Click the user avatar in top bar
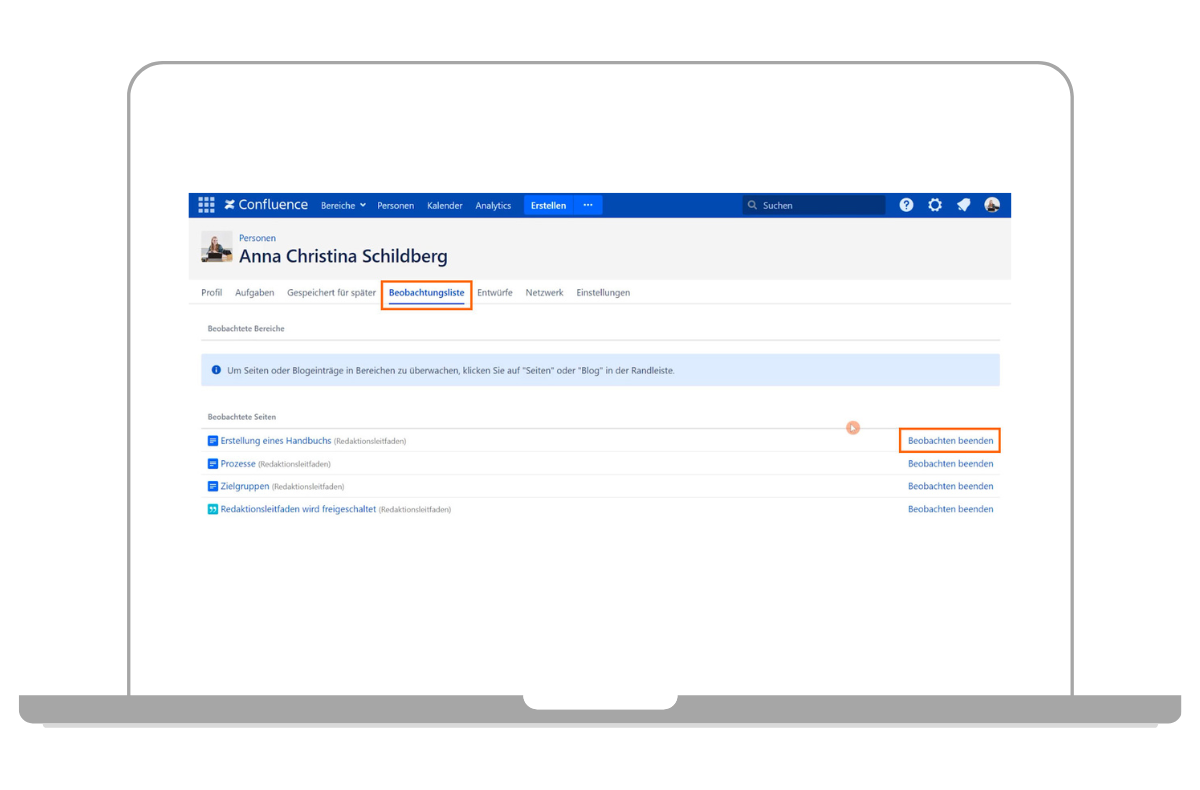This screenshot has width=1200, height=790. pos(992,205)
